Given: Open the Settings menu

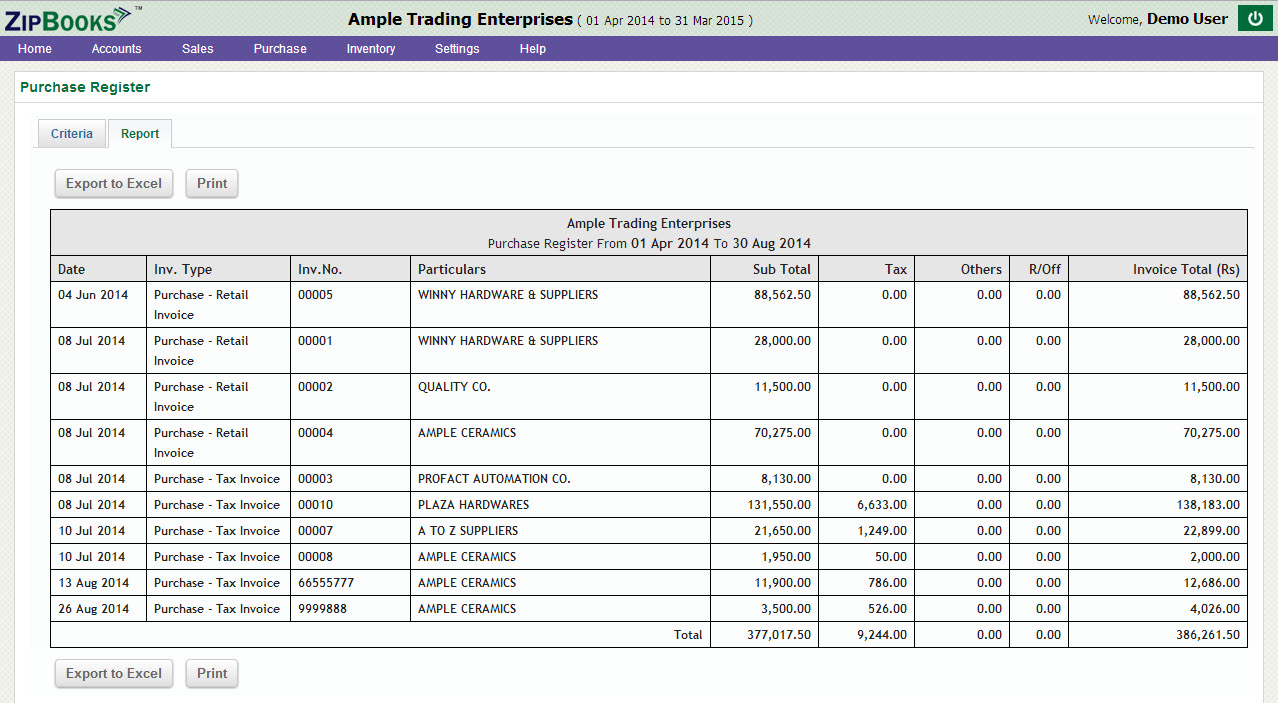Looking at the screenshot, I should pos(457,49).
